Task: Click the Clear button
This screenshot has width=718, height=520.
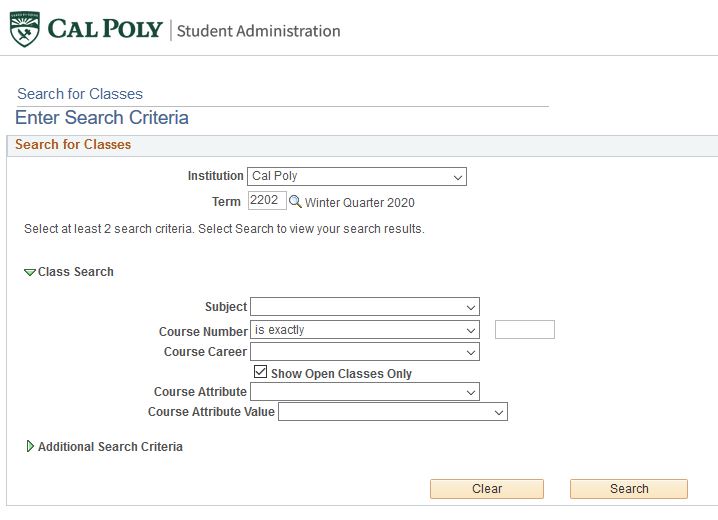Action: tap(487, 489)
